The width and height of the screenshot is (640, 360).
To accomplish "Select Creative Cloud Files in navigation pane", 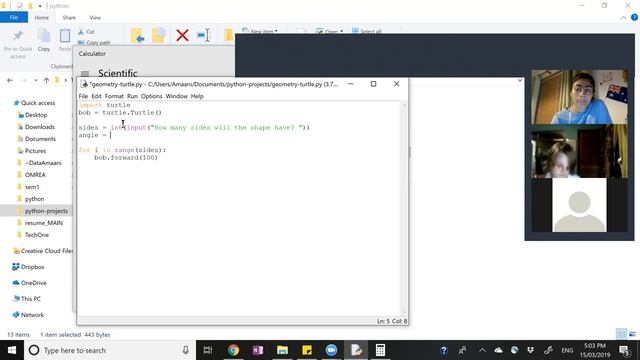I will click(42, 251).
